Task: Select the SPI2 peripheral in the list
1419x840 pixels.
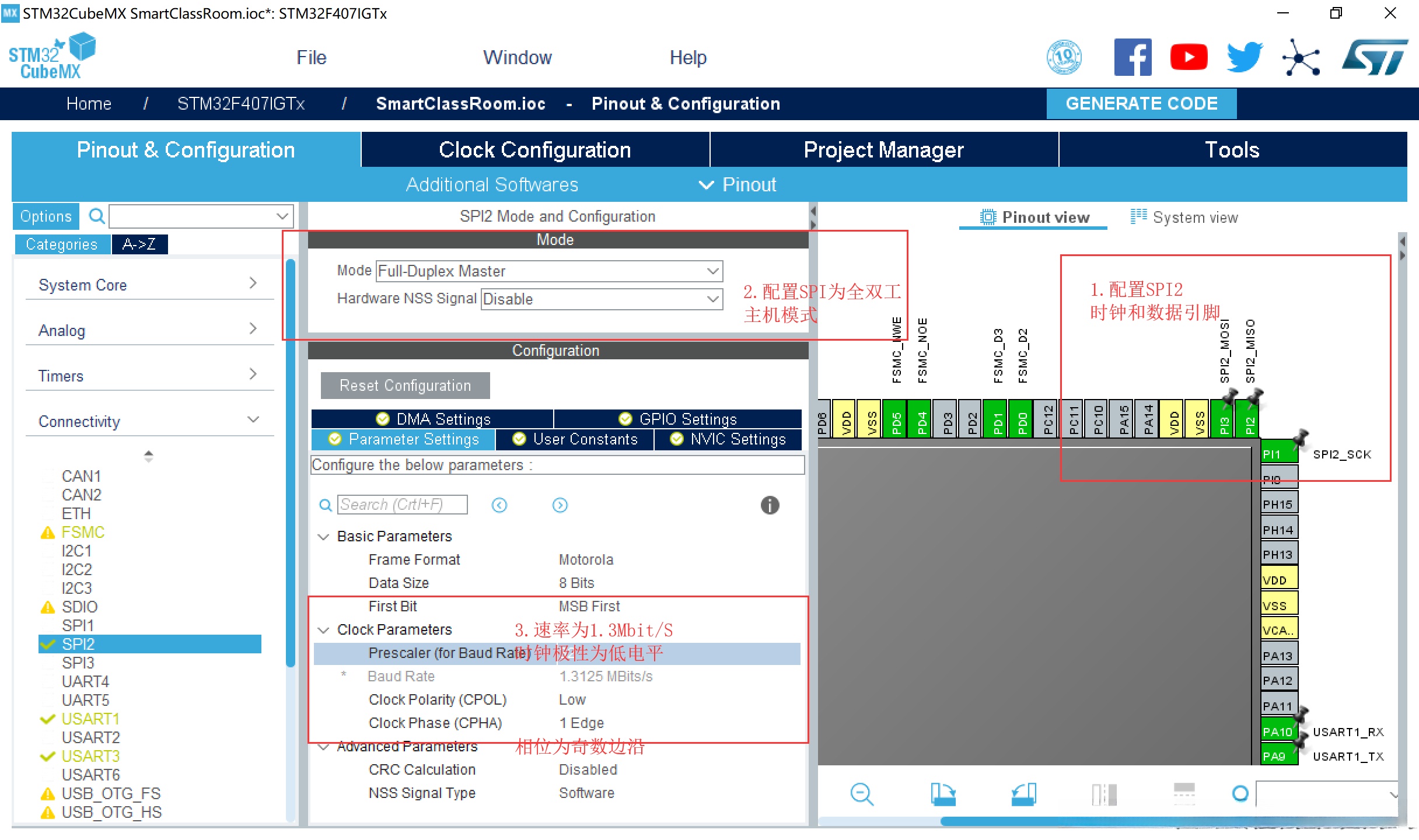Action: pos(78,644)
